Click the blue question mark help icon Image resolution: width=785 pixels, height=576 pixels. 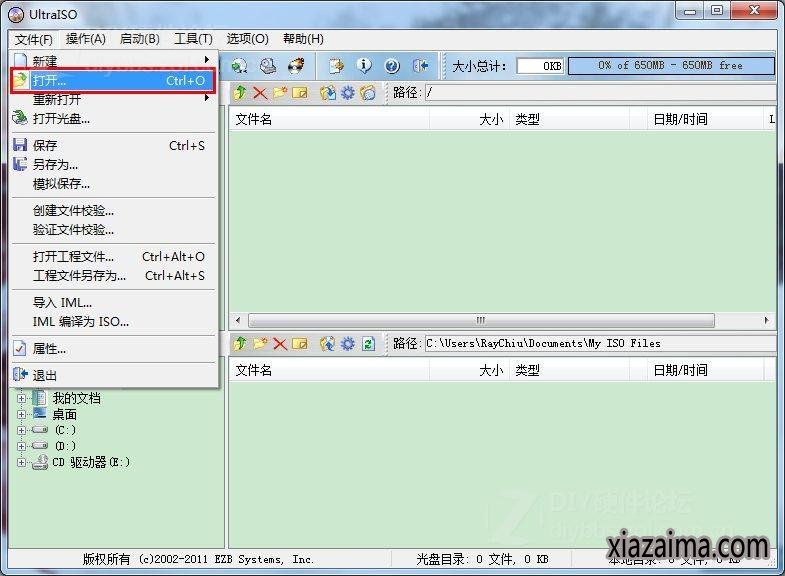point(391,66)
